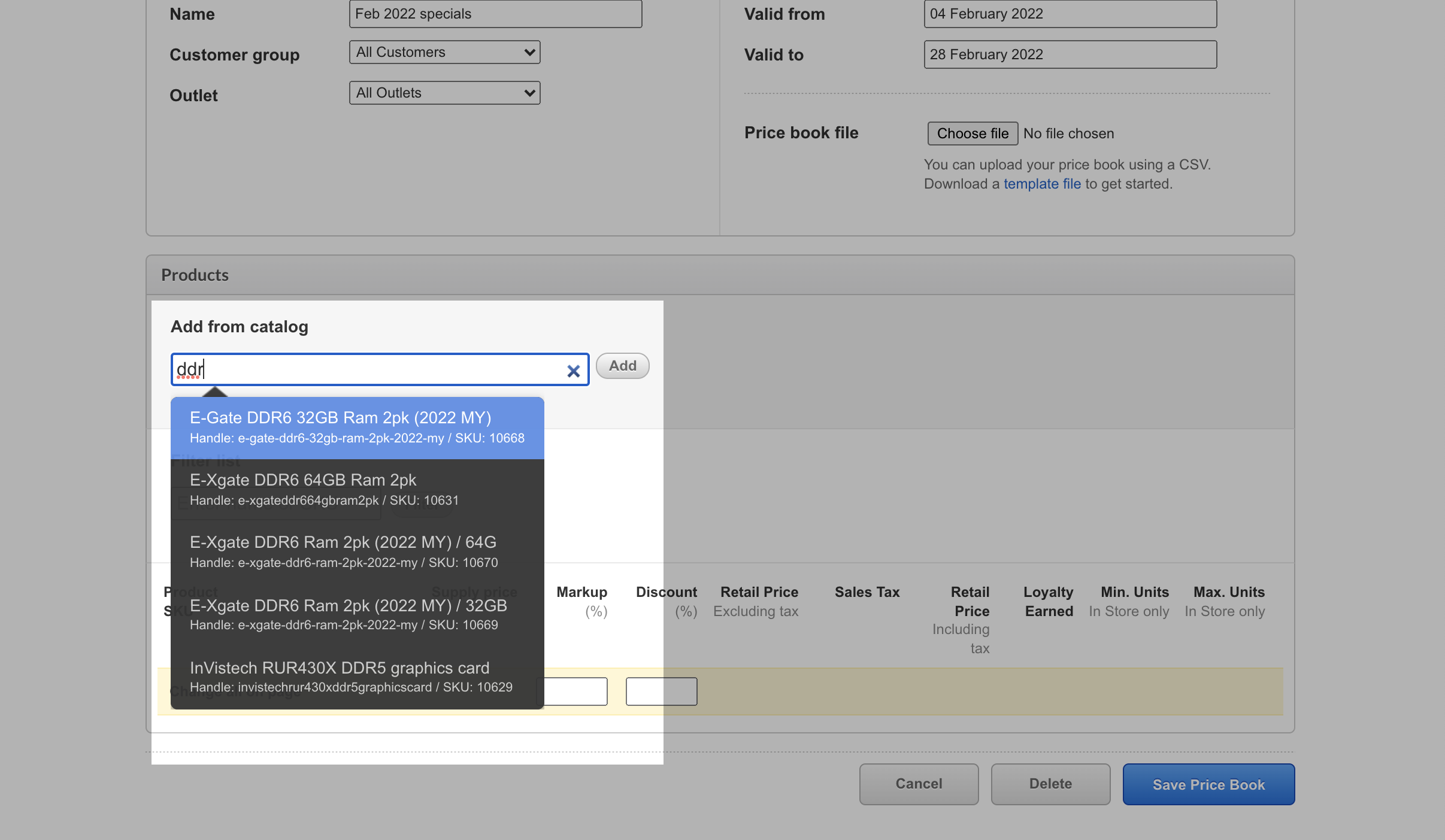
Task: Pick E-Xgate DDR6 Ram 2pk / 64G option
Action: coord(357,552)
